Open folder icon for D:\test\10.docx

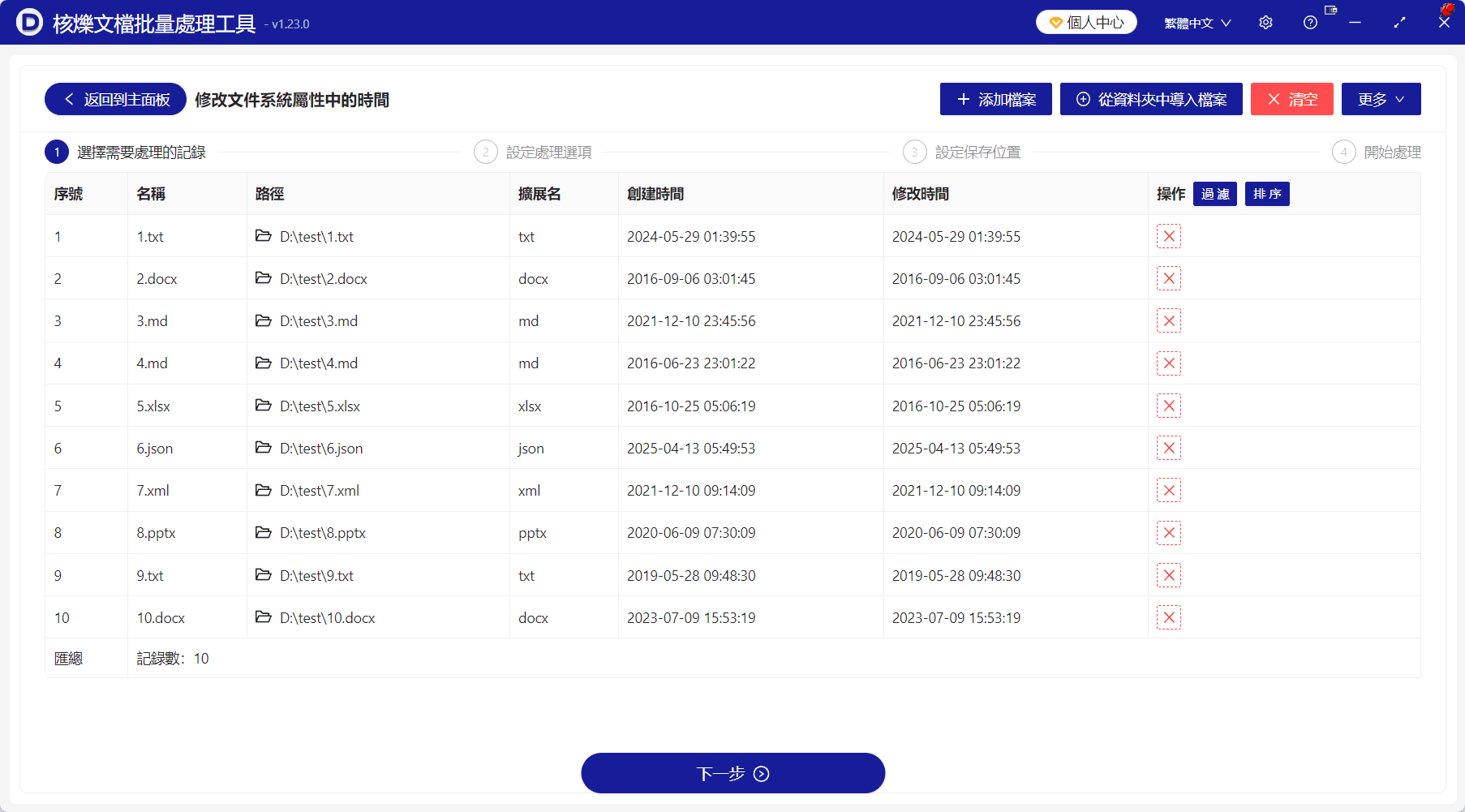pos(263,617)
